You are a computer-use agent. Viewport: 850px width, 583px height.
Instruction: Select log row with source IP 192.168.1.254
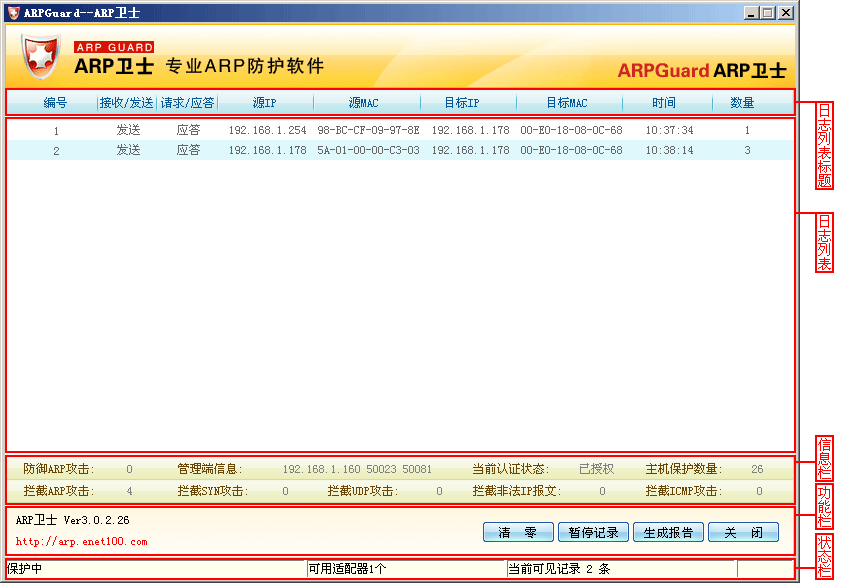400,130
